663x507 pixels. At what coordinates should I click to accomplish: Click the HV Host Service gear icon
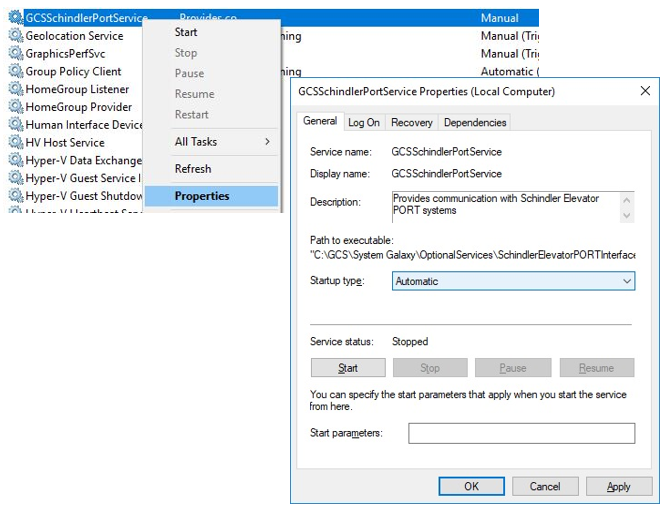[x=16, y=142]
